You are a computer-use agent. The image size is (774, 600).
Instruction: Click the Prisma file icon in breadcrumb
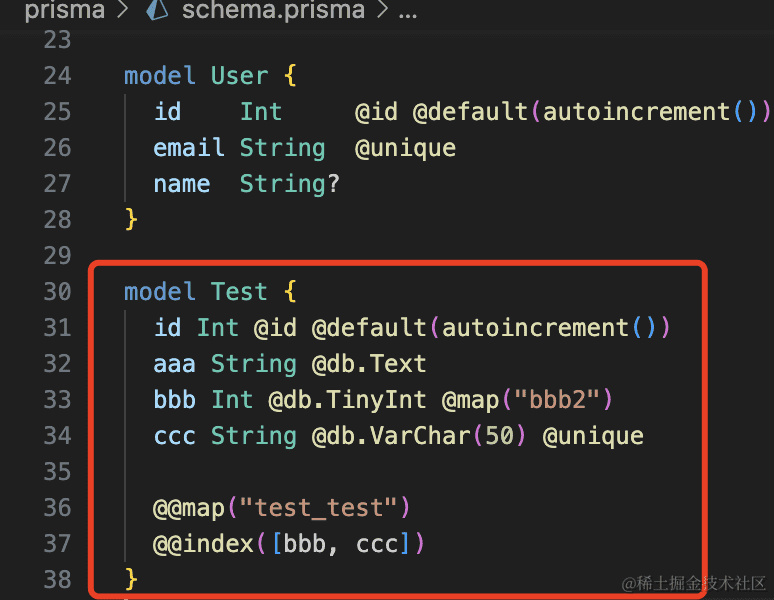click(157, 12)
